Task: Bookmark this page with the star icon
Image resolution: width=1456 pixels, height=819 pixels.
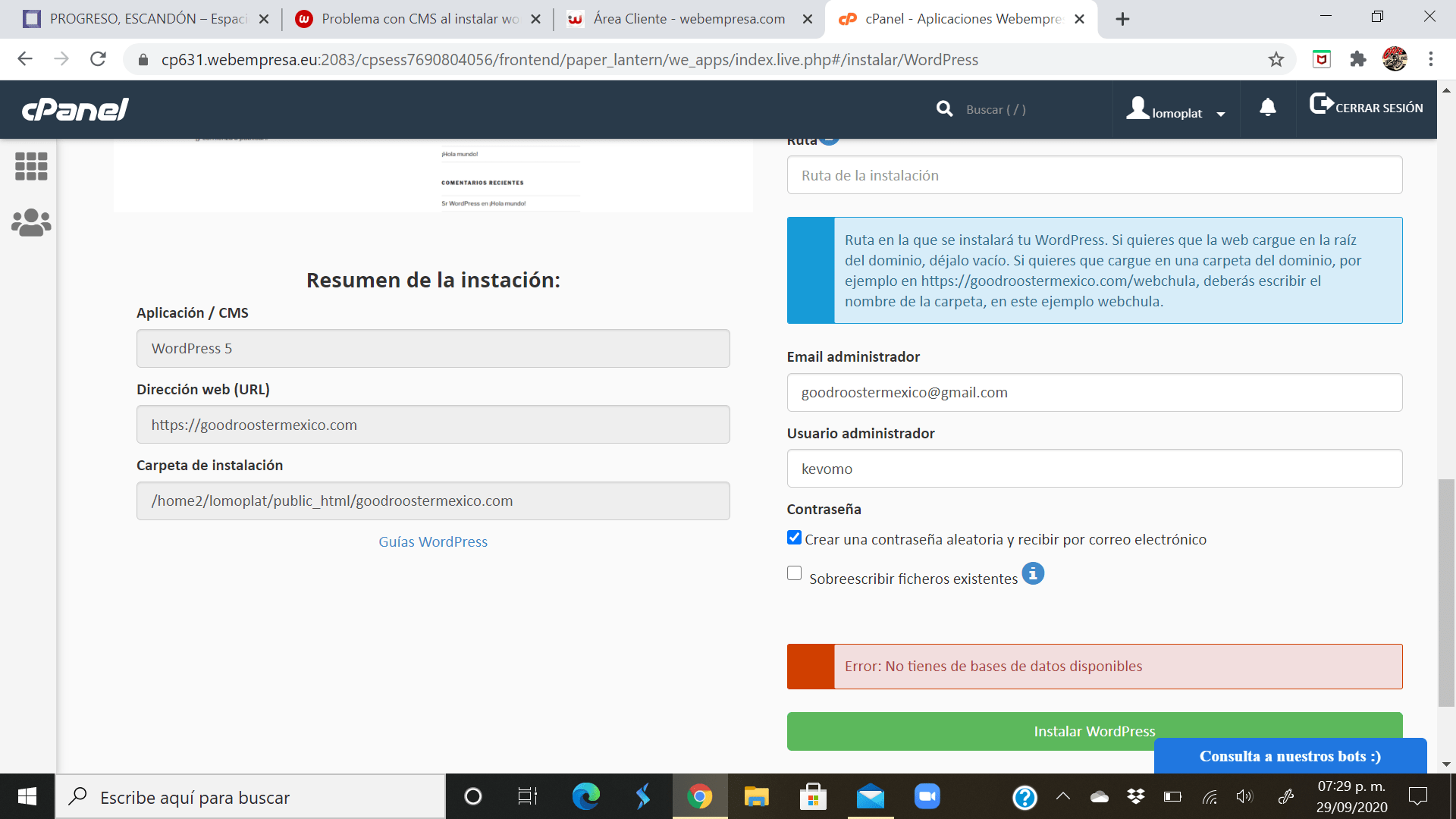Action: pos(1276,59)
